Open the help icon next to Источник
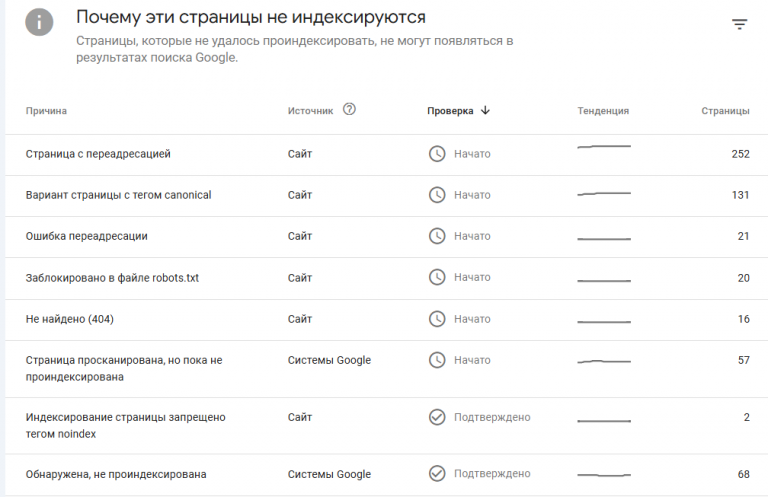Screen dimensions: 768x497 click(x=349, y=109)
